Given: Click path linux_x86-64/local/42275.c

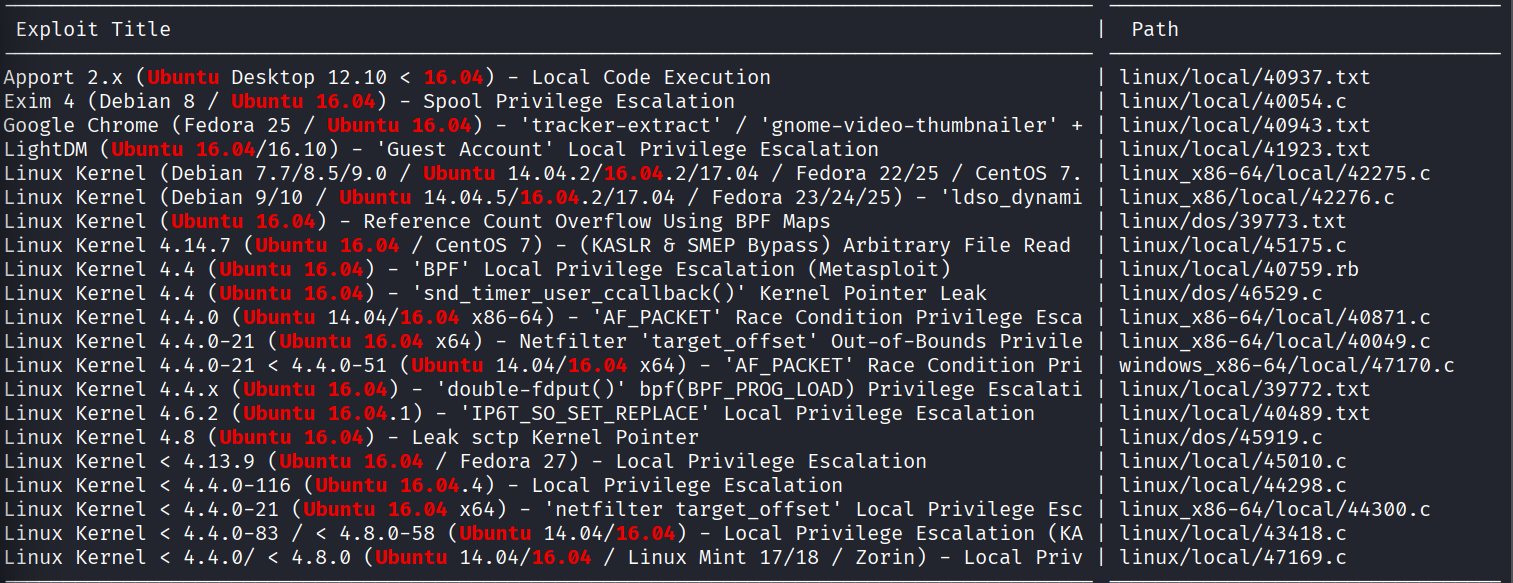Looking at the screenshot, I should point(1275,173).
